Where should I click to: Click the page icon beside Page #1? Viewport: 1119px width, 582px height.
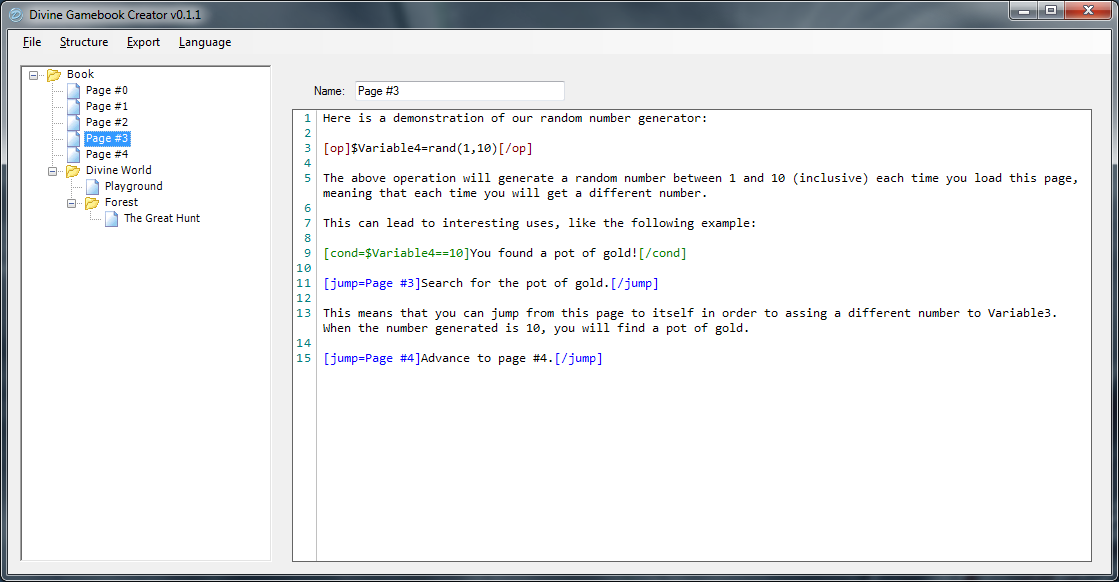[x=73, y=106]
